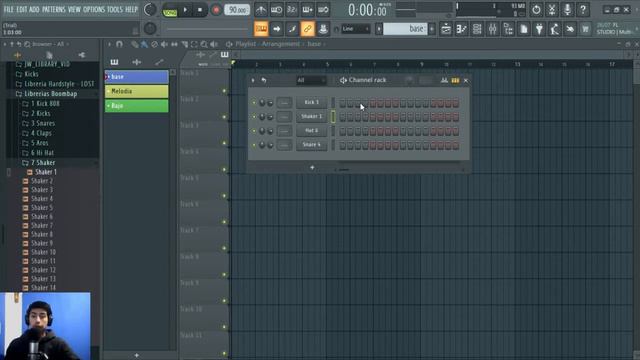Expand the 6 Hi Hat folder
640x360 pixels.
[42, 153]
